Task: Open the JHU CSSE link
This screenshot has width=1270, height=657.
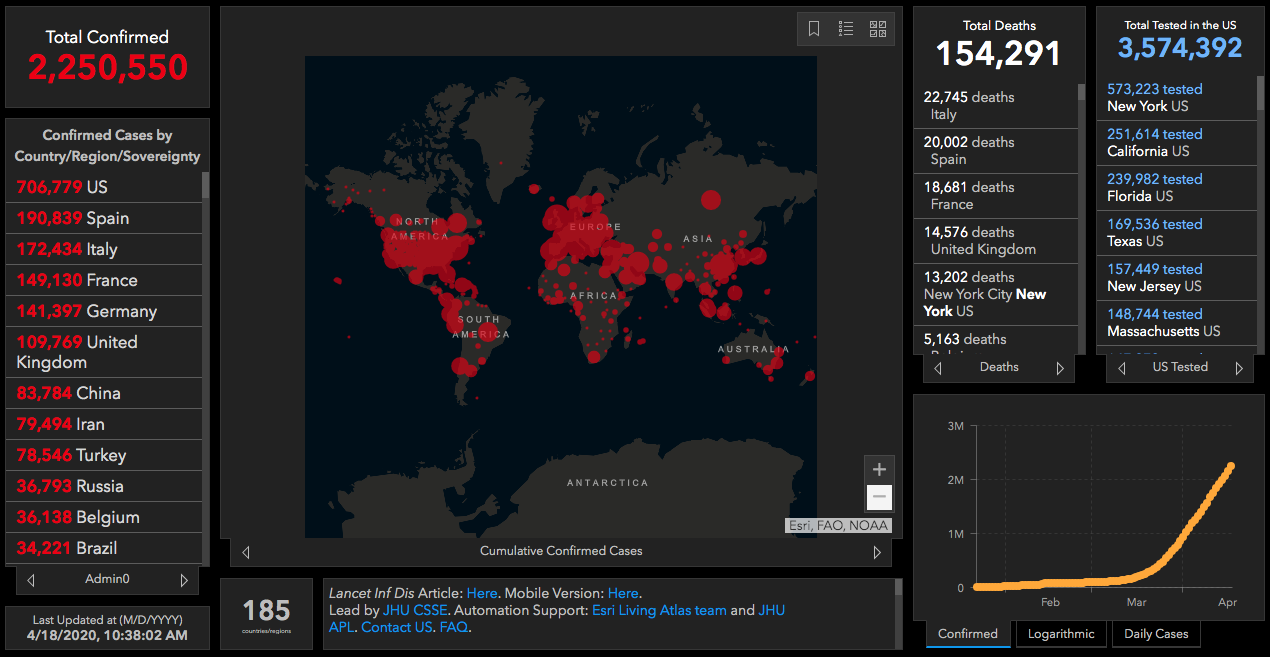Action: tap(416, 610)
